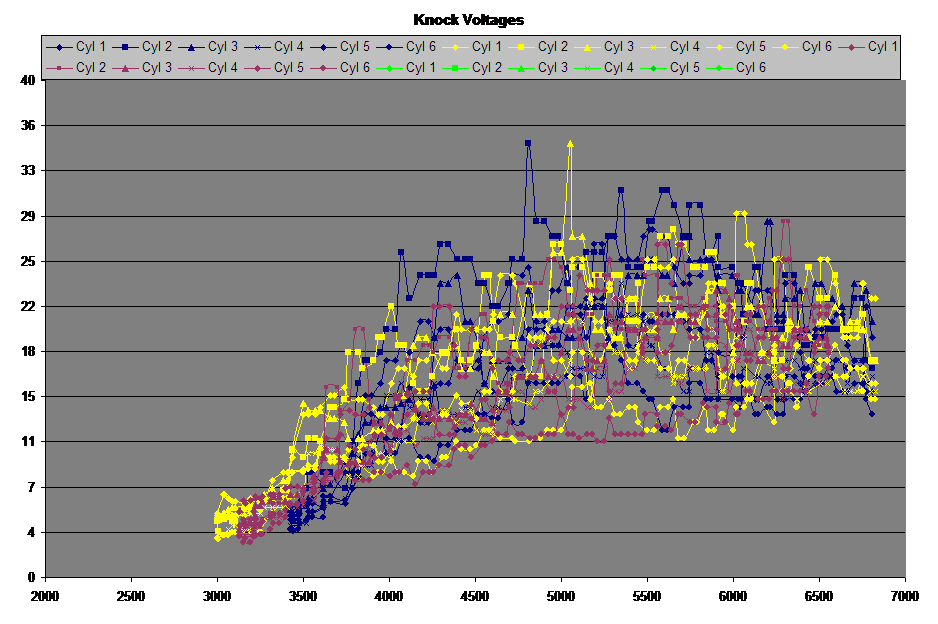Select the green square Cyl 2 legend marker
Screen dimensions: 938x624
click(x=456, y=67)
